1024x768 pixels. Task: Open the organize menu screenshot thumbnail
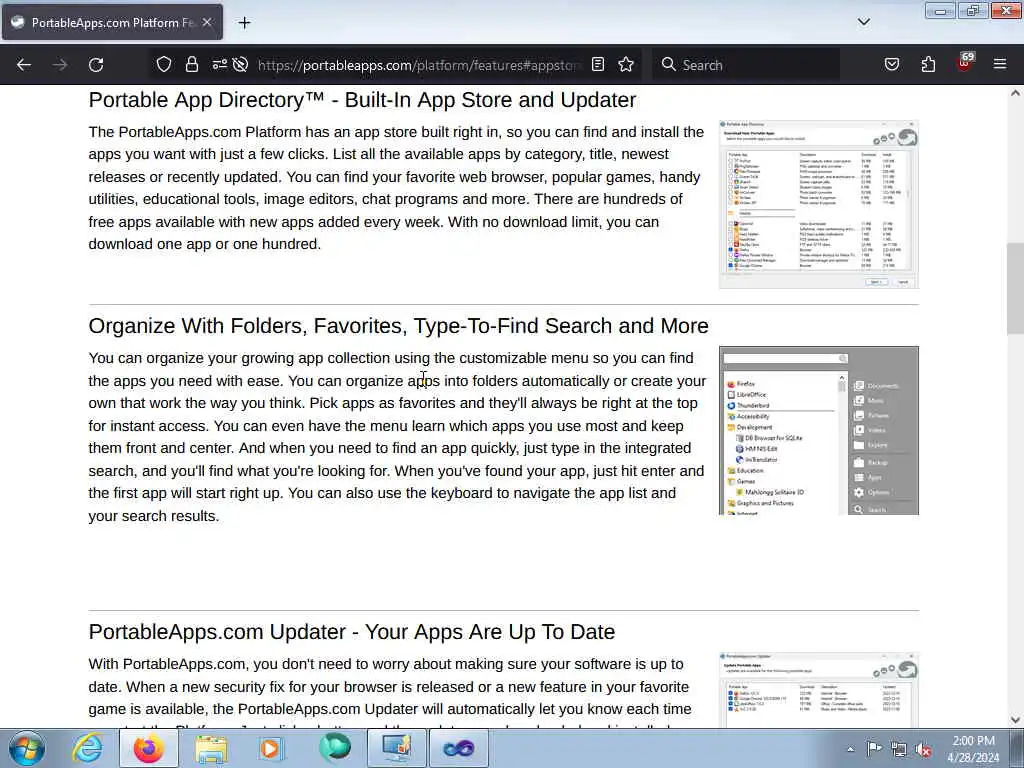[819, 430]
